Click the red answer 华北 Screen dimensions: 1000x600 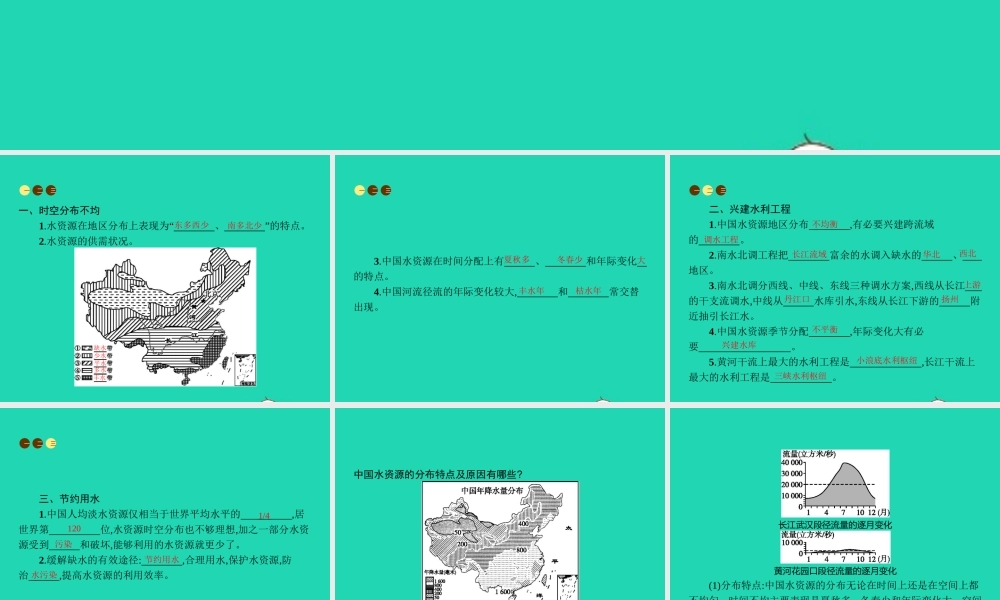tap(932, 254)
